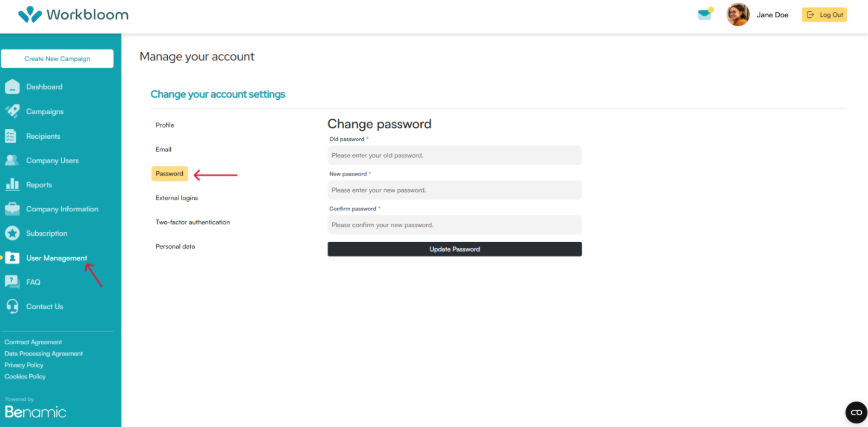
Task: Click the User Management folder icon
Action: tap(12, 258)
